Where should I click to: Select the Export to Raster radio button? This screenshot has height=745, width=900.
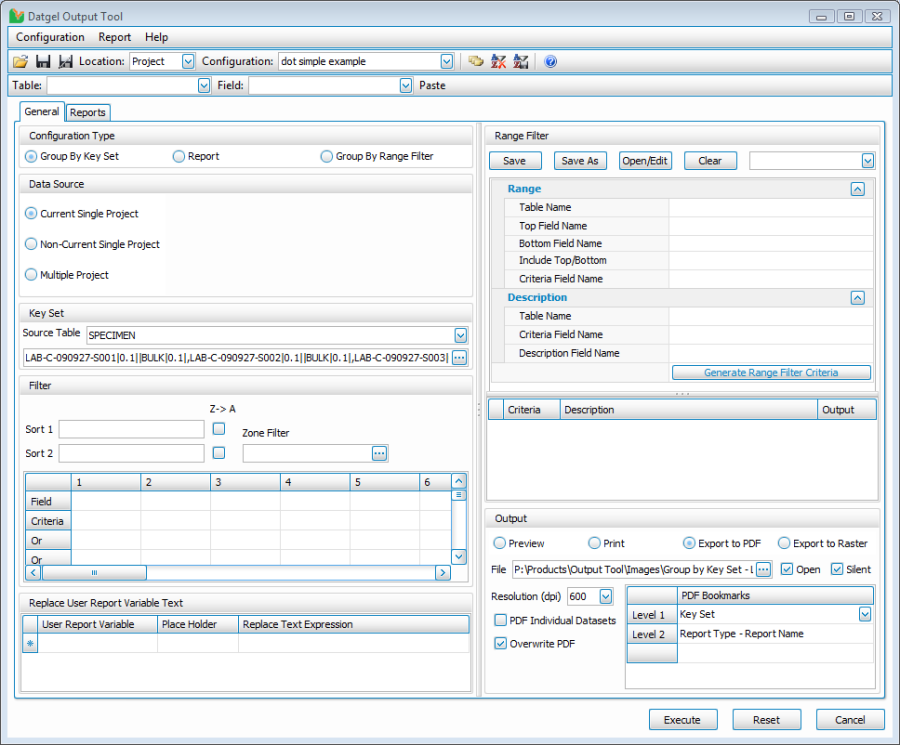coord(784,543)
